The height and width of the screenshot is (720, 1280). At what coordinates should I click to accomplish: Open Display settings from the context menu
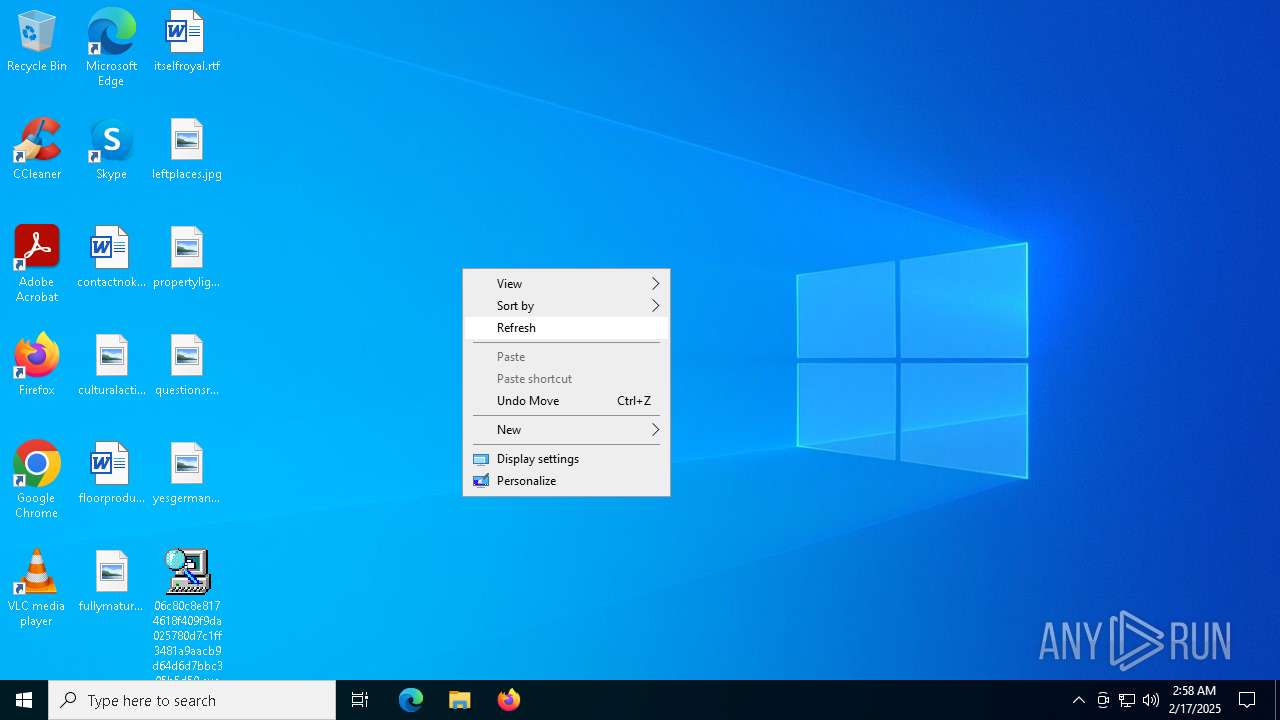566,459
